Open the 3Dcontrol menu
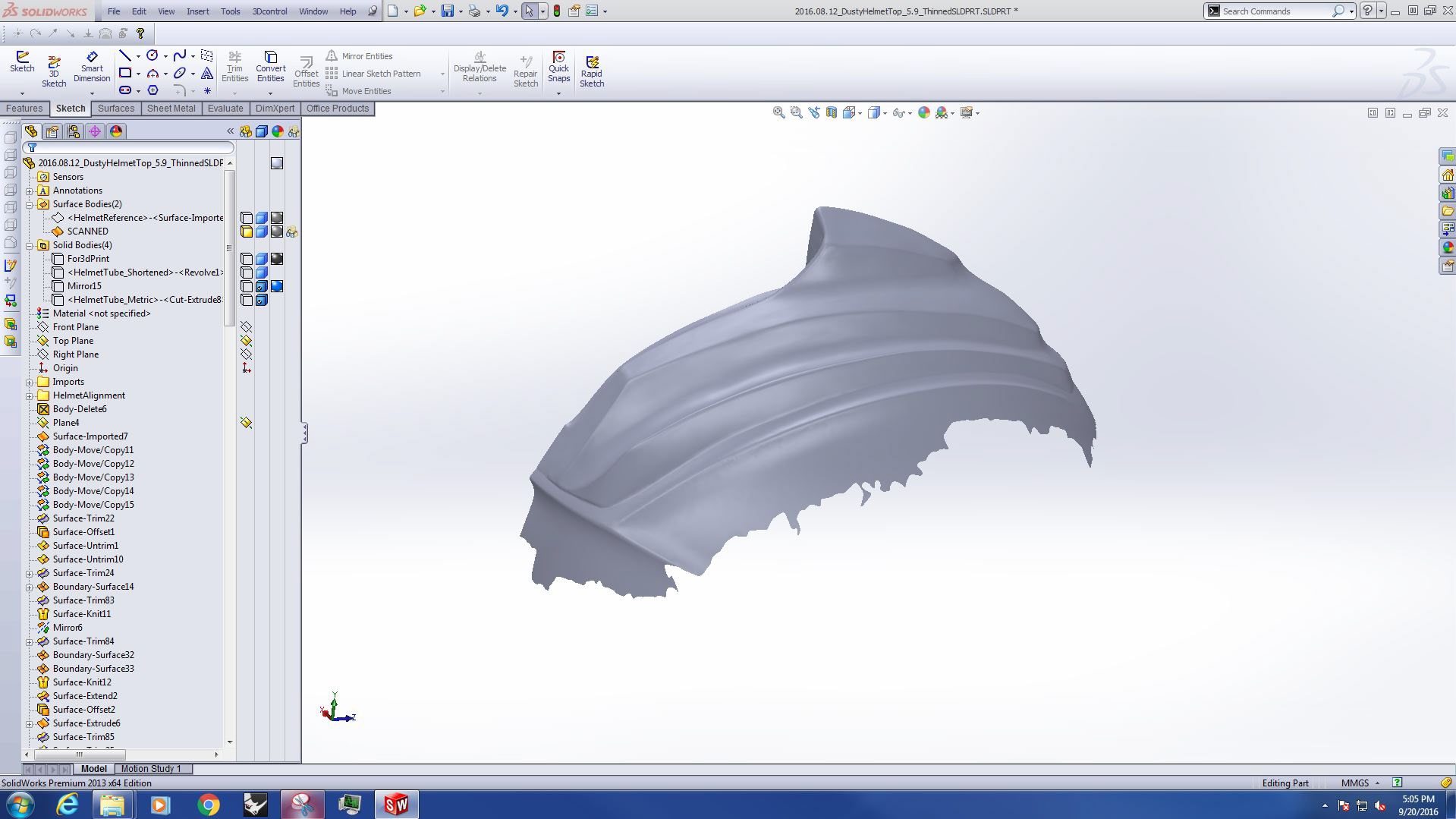This screenshot has width=1456, height=819. click(269, 11)
